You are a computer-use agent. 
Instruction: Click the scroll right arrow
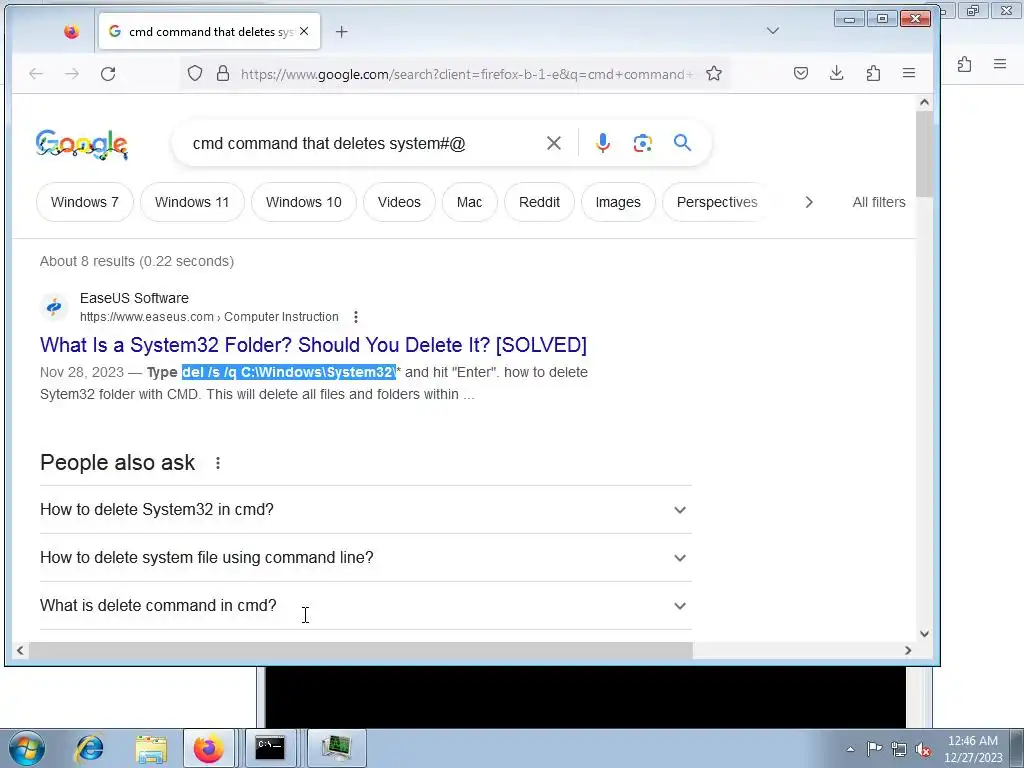point(908,650)
